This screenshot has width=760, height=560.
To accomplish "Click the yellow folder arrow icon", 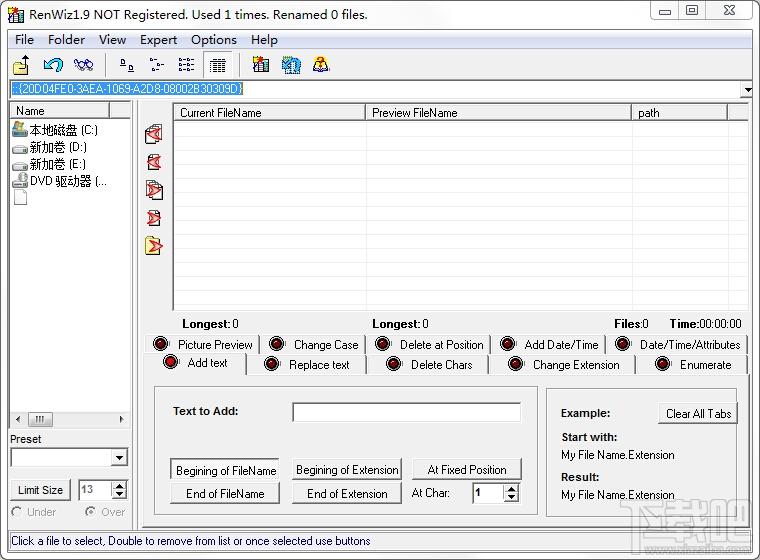I will (154, 245).
